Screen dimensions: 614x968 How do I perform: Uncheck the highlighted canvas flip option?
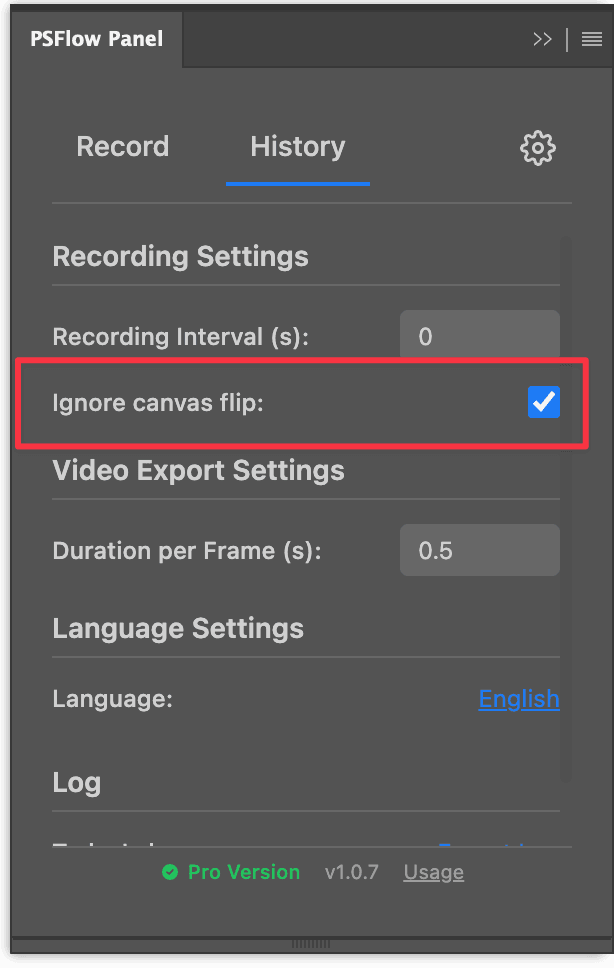543,402
